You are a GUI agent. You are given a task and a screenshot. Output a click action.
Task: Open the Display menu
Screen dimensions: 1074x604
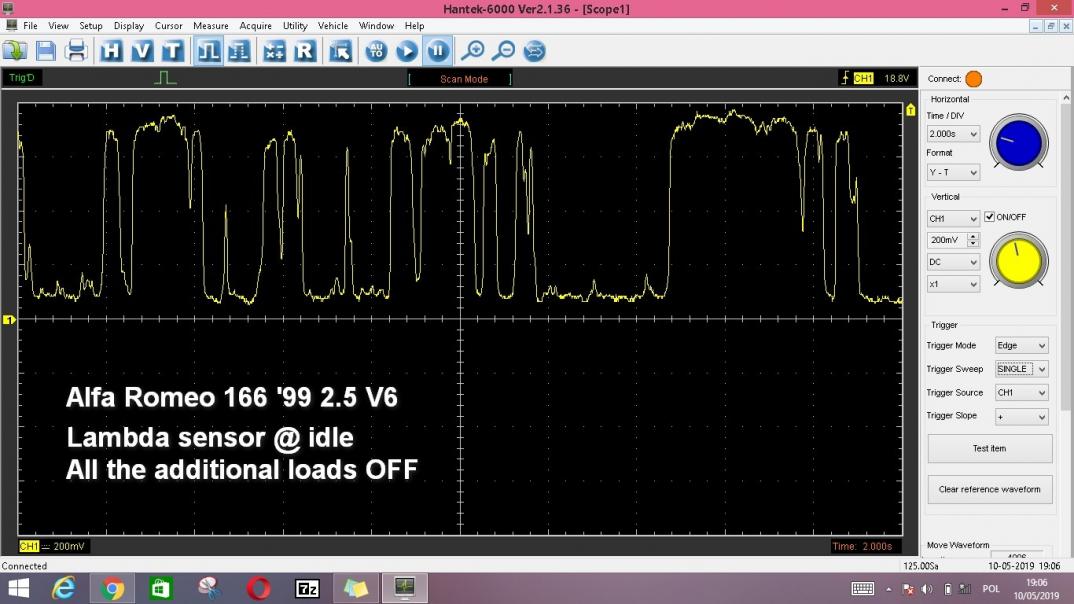tap(129, 25)
